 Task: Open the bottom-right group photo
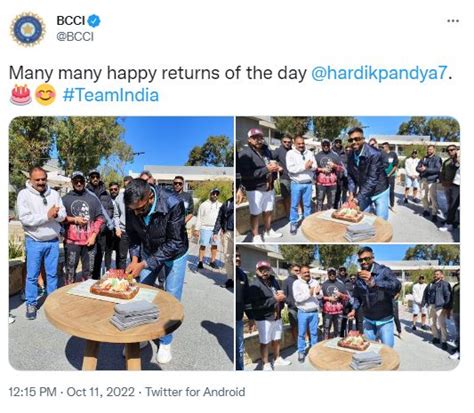[348, 307]
